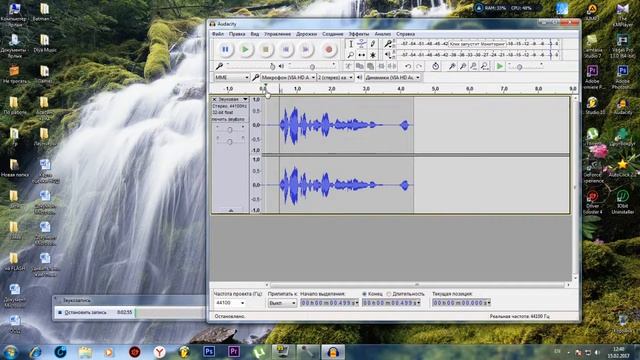Collapse the track with bottom arrow
The width and height of the screenshot is (640, 360).
coord(231,210)
